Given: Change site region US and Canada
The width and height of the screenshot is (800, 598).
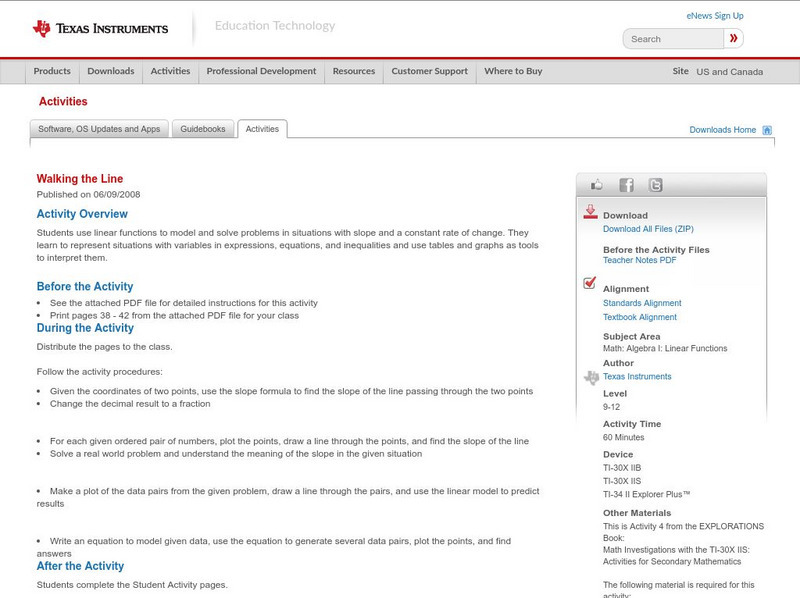Looking at the screenshot, I should (x=730, y=72).
